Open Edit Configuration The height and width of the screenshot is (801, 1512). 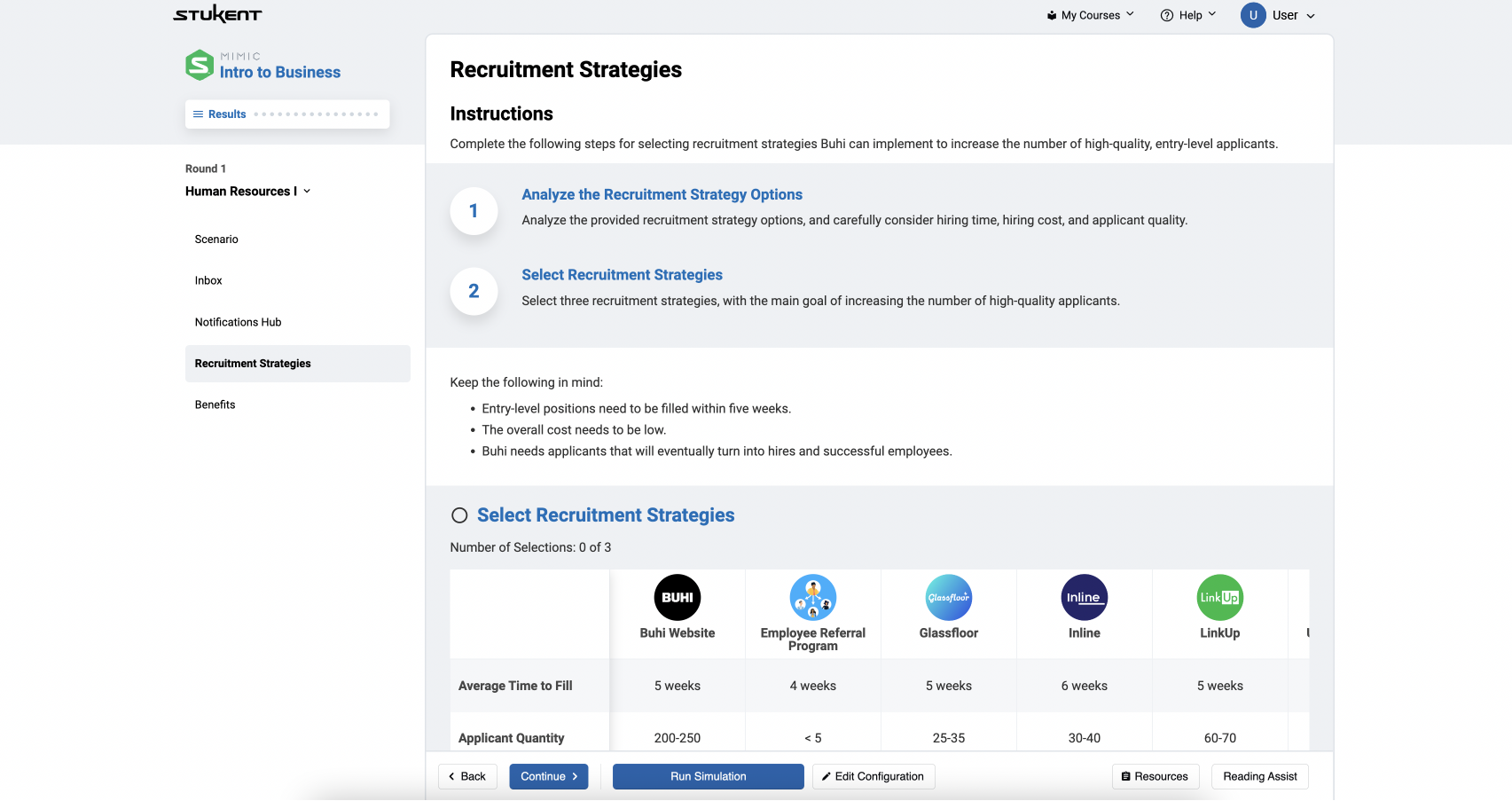coord(874,776)
